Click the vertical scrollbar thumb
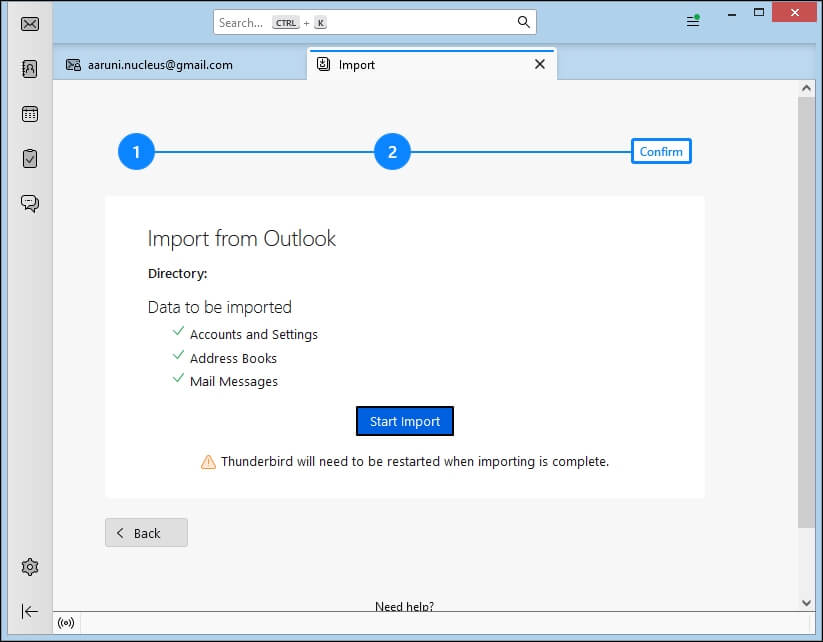The width and height of the screenshot is (823, 642). pyautogui.click(x=806, y=312)
